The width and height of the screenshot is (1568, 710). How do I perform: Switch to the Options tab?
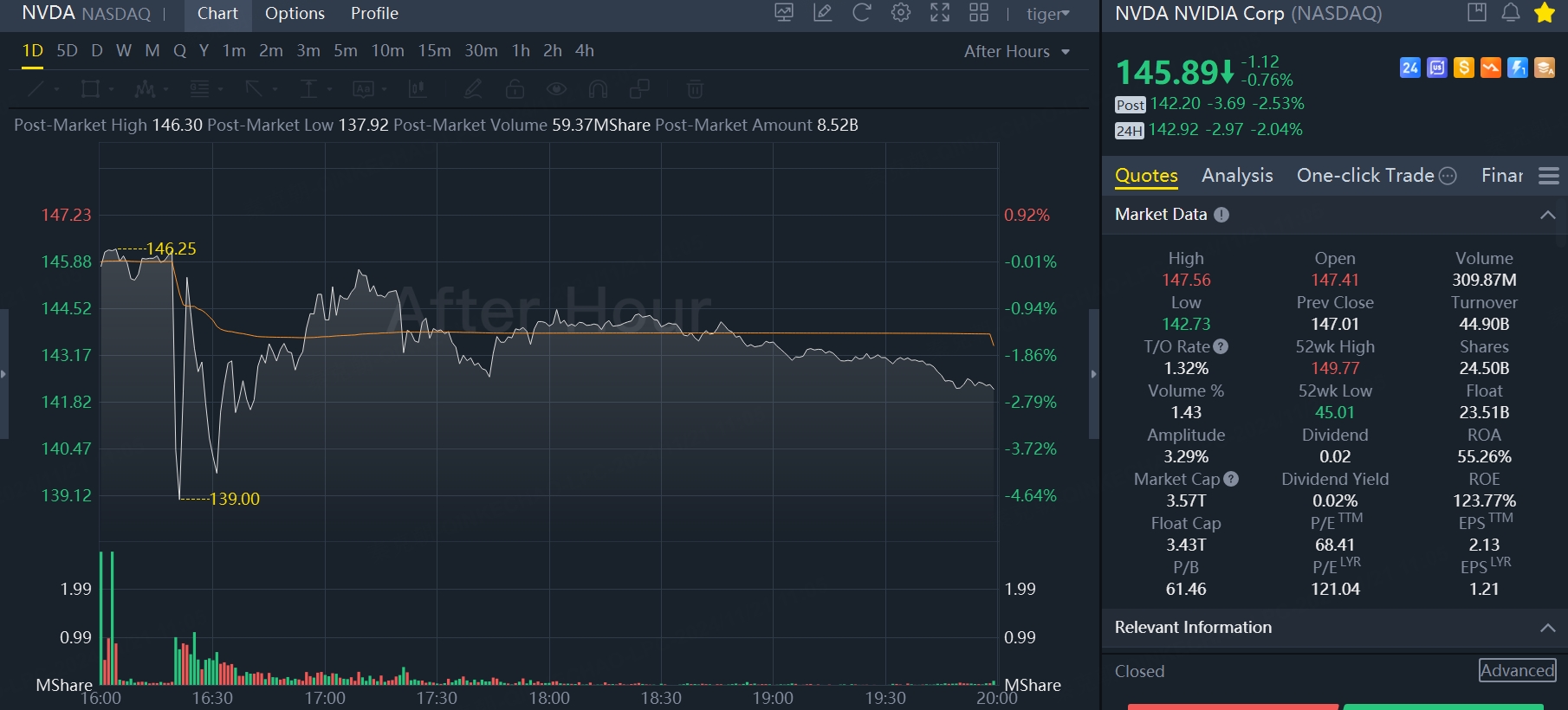(295, 14)
